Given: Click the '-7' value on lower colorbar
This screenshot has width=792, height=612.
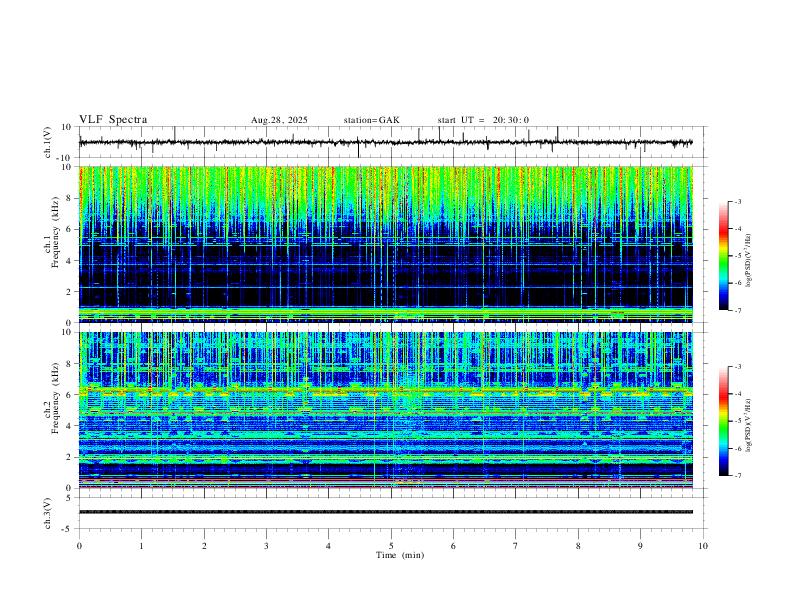Looking at the screenshot, I should pos(737,476).
